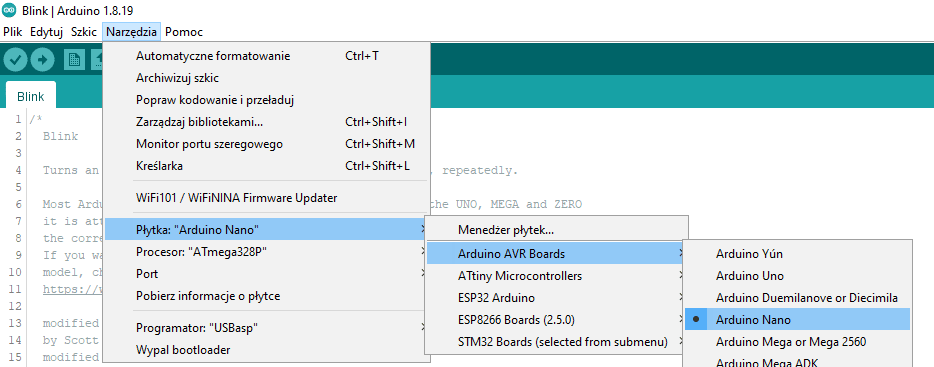Image resolution: width=934 pixels, height=367 pixels.
Task: Select the Arduino Nano radio option
Action: 798,319
